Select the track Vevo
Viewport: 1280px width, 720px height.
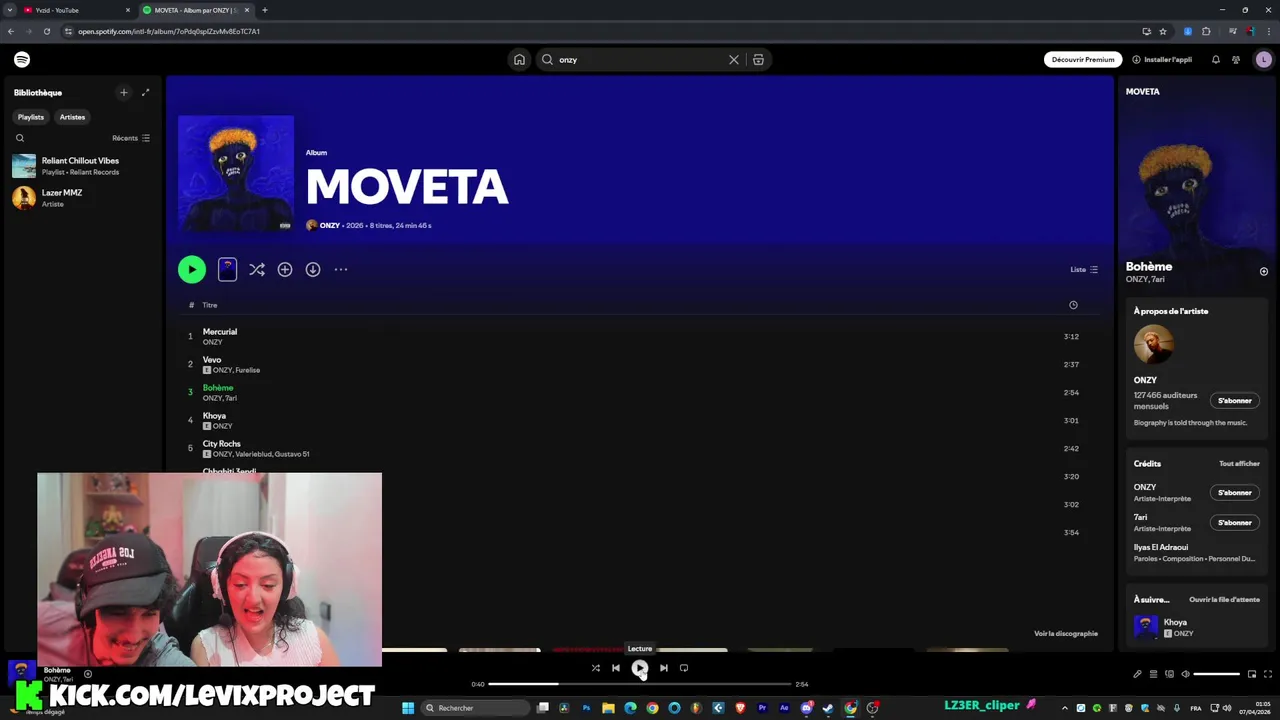point(212,360)
